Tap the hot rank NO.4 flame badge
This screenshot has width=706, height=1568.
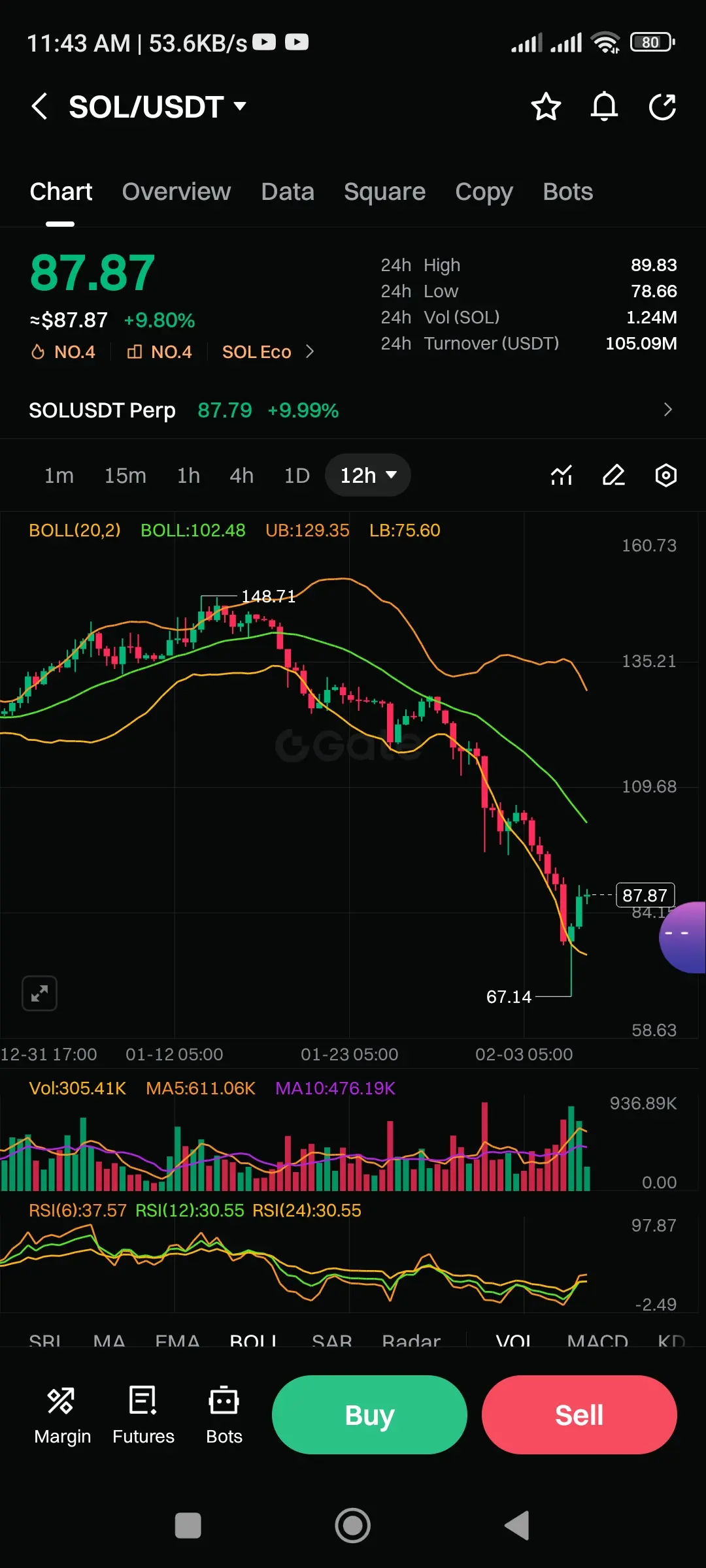63,352
